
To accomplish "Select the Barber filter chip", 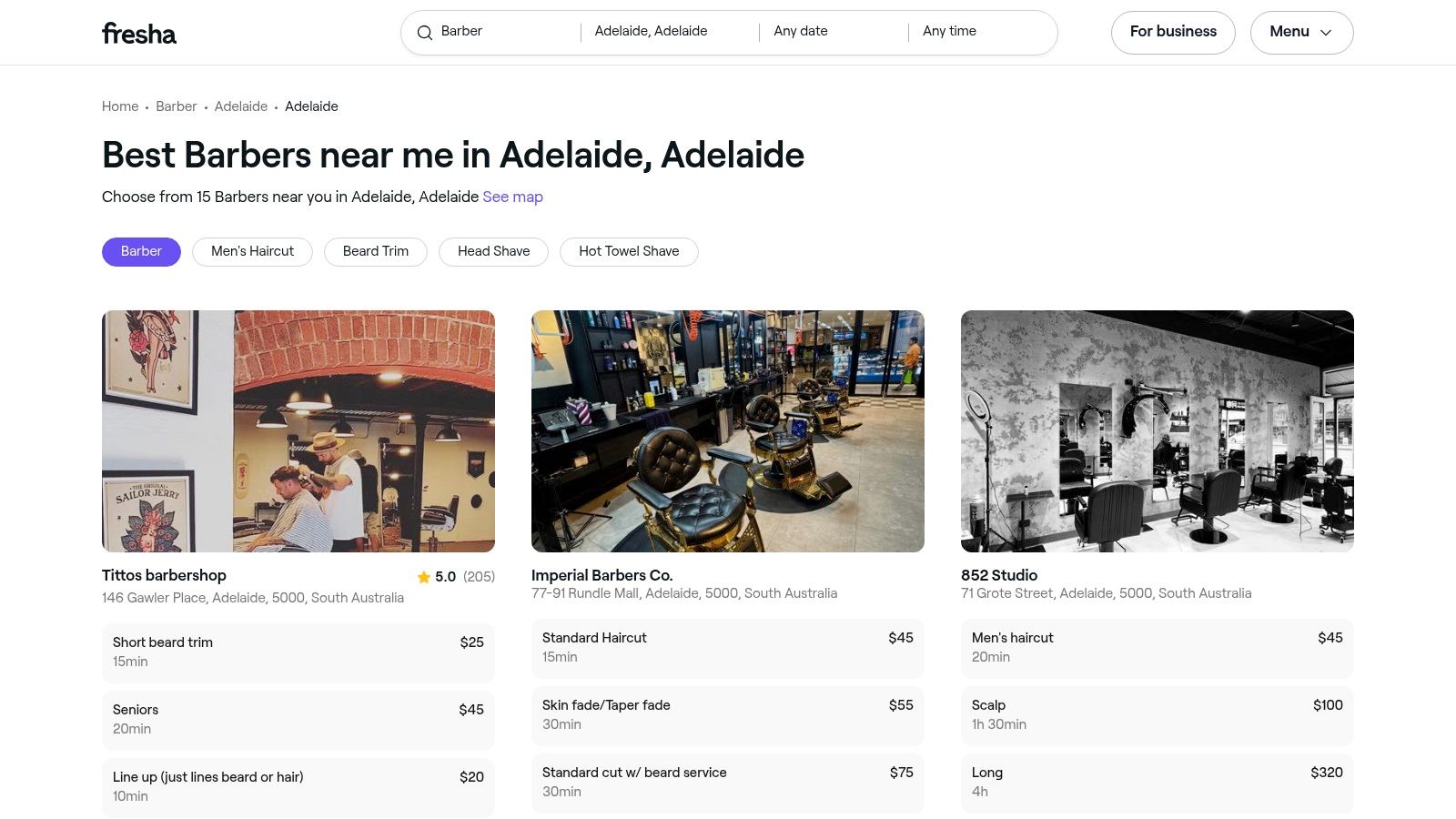I will 141,252.
